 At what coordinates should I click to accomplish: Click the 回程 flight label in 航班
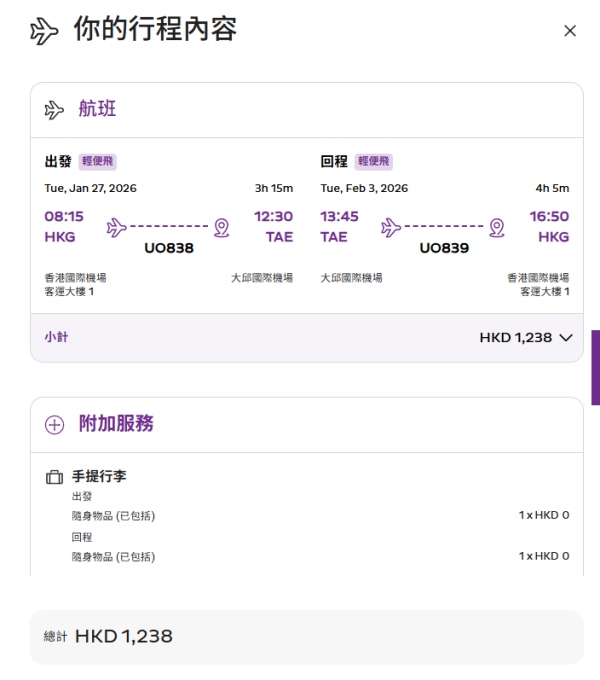tap(334, 161)
